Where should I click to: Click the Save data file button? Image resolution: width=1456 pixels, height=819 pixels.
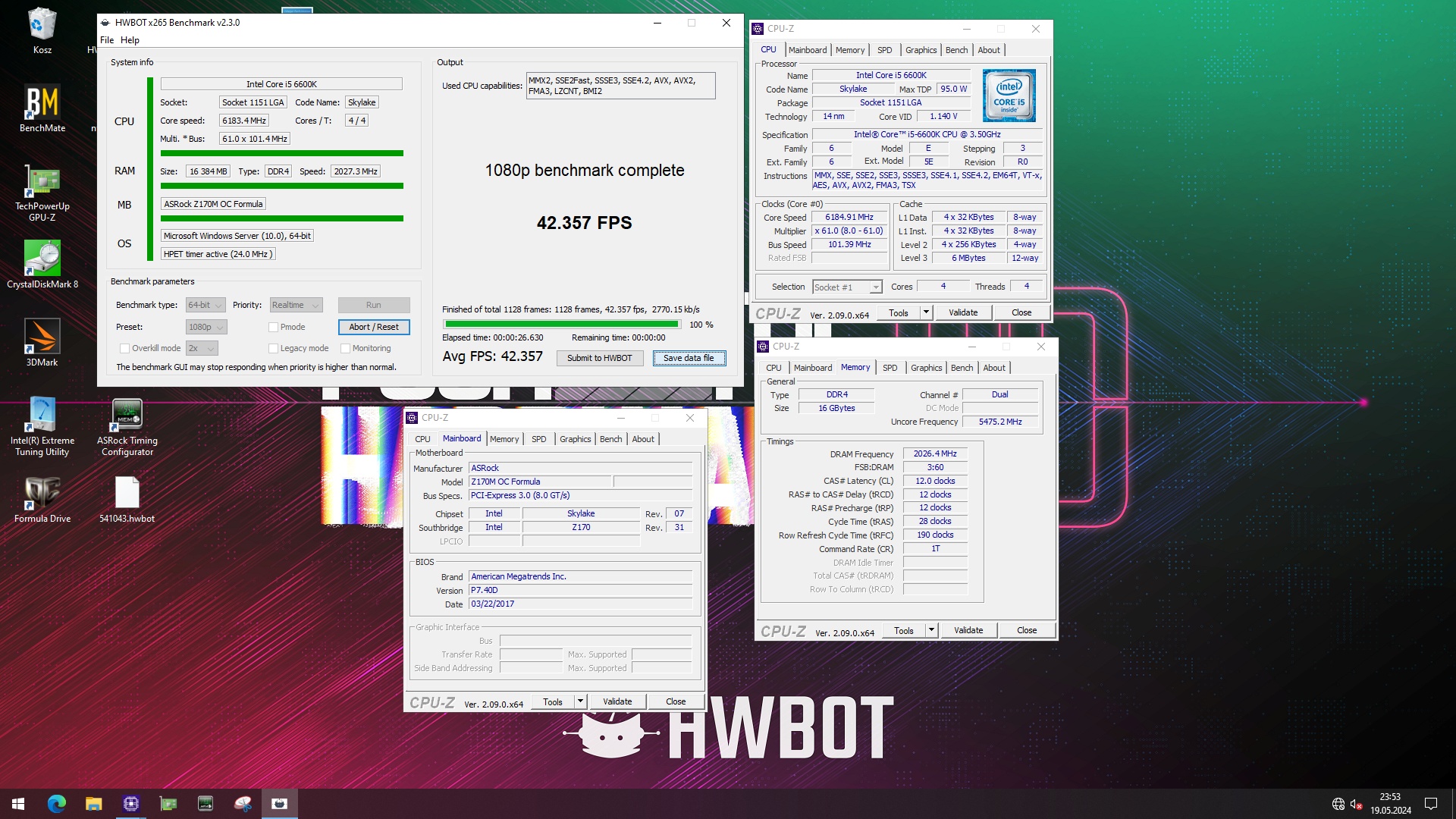[689, 358]
